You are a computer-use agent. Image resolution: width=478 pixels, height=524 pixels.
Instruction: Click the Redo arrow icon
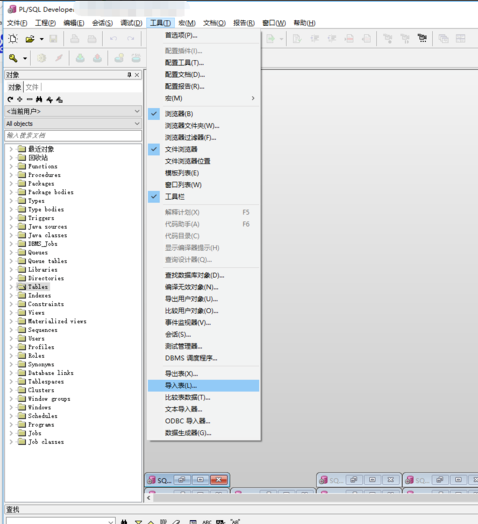[131, 39]
